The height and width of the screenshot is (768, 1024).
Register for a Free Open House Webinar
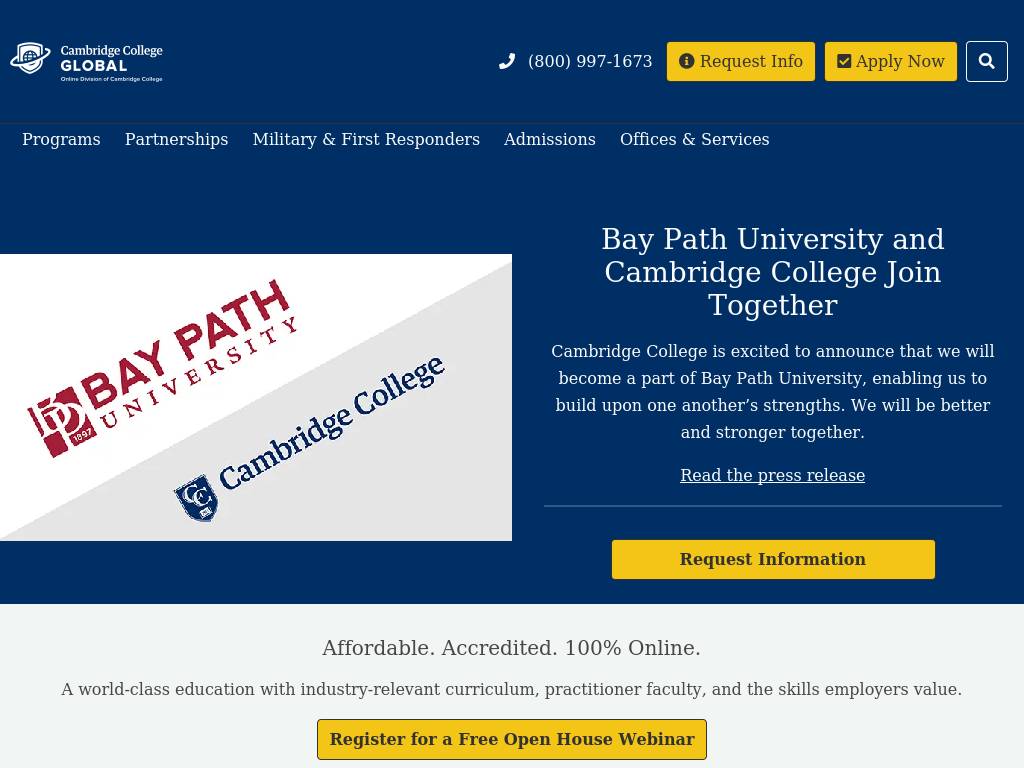[512, 739]
